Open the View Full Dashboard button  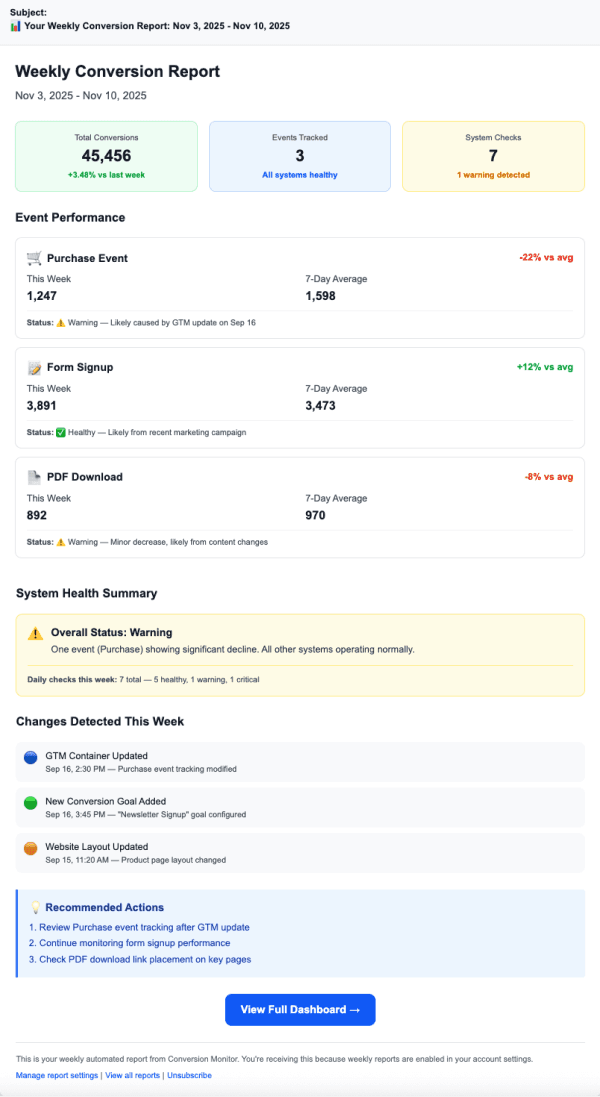pos(300,1010)
